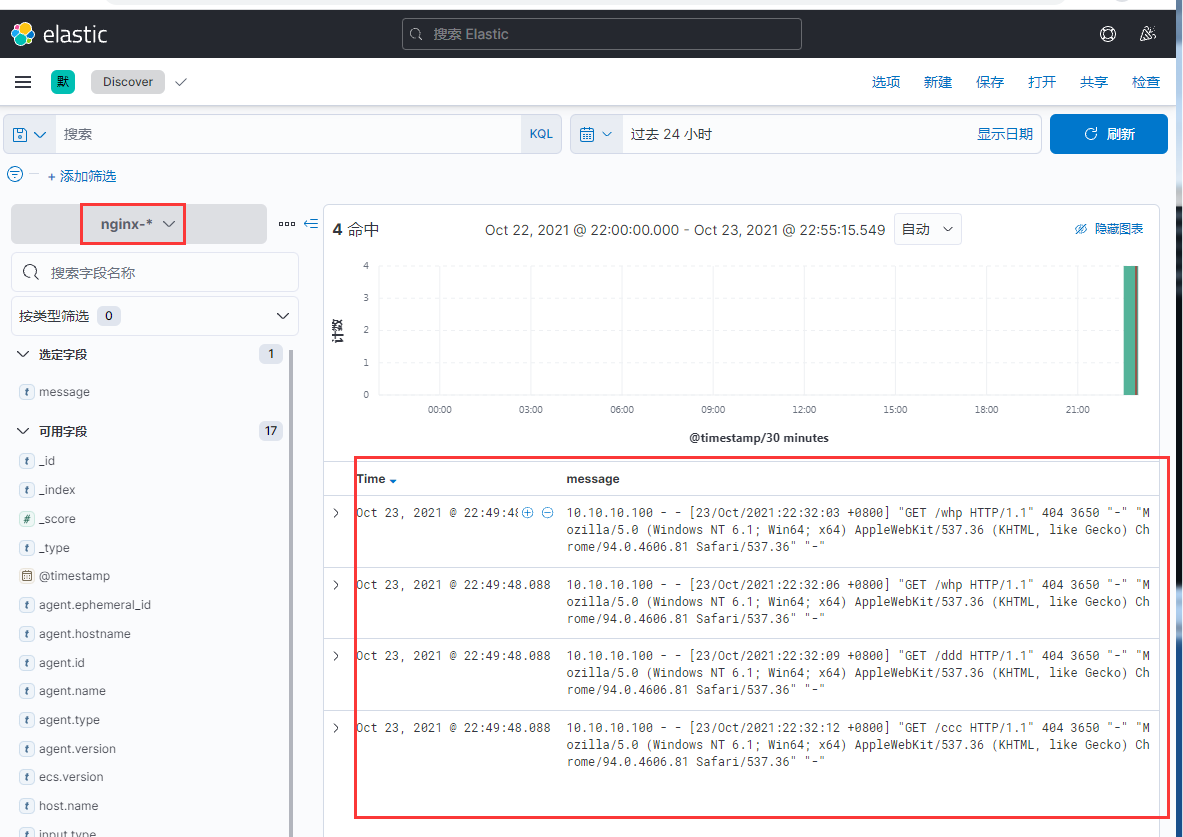Focus the 搜索 Elastic input
Screen dimensions: 1183x837
coord(602,34)
